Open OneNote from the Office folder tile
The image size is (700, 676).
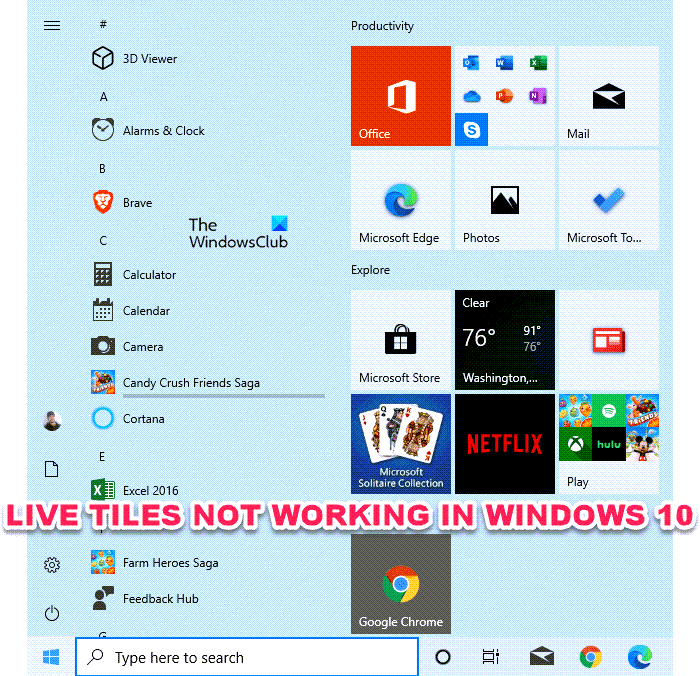(538, 96)
